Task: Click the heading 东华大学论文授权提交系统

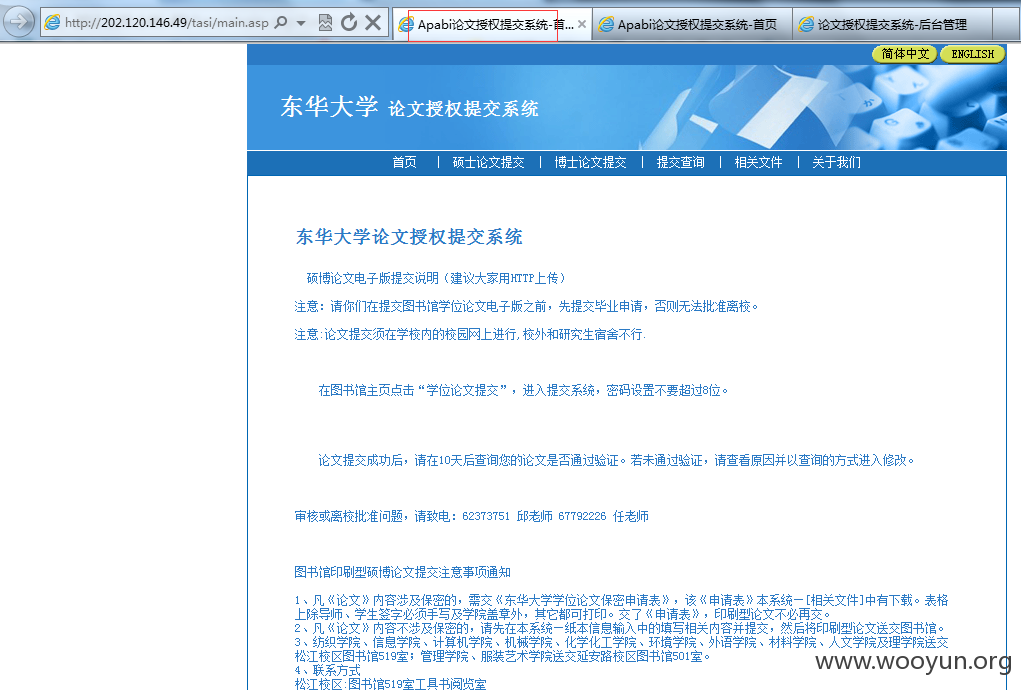Action: coord(409,237)
